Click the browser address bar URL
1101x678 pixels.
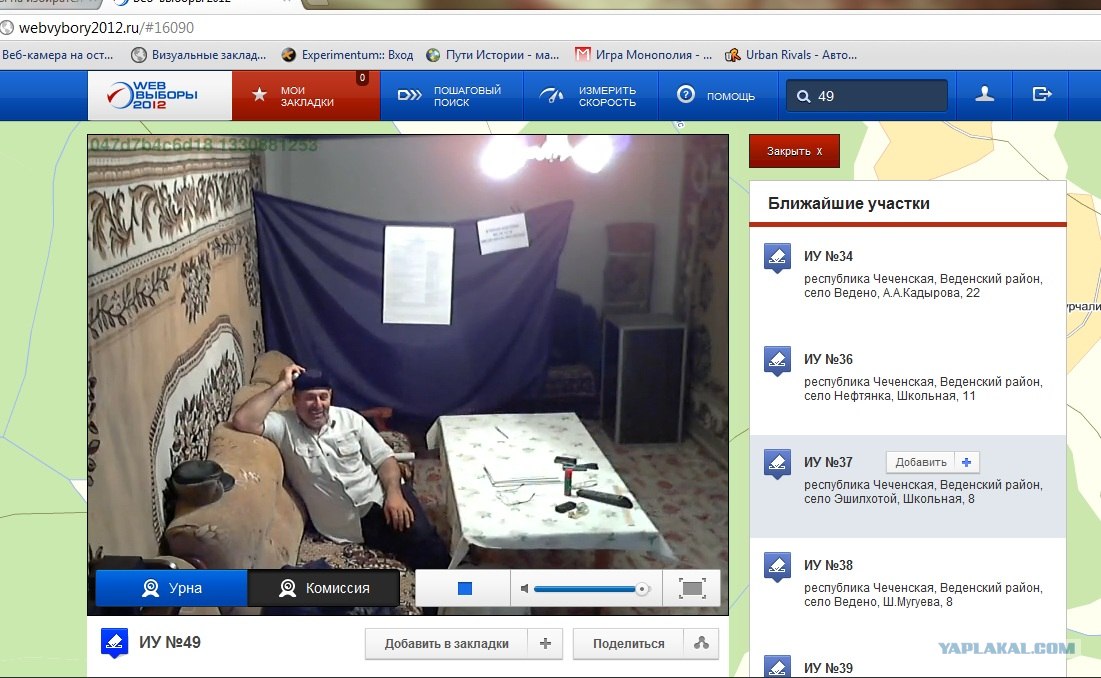pyautogui.click(x=106, y=28)
